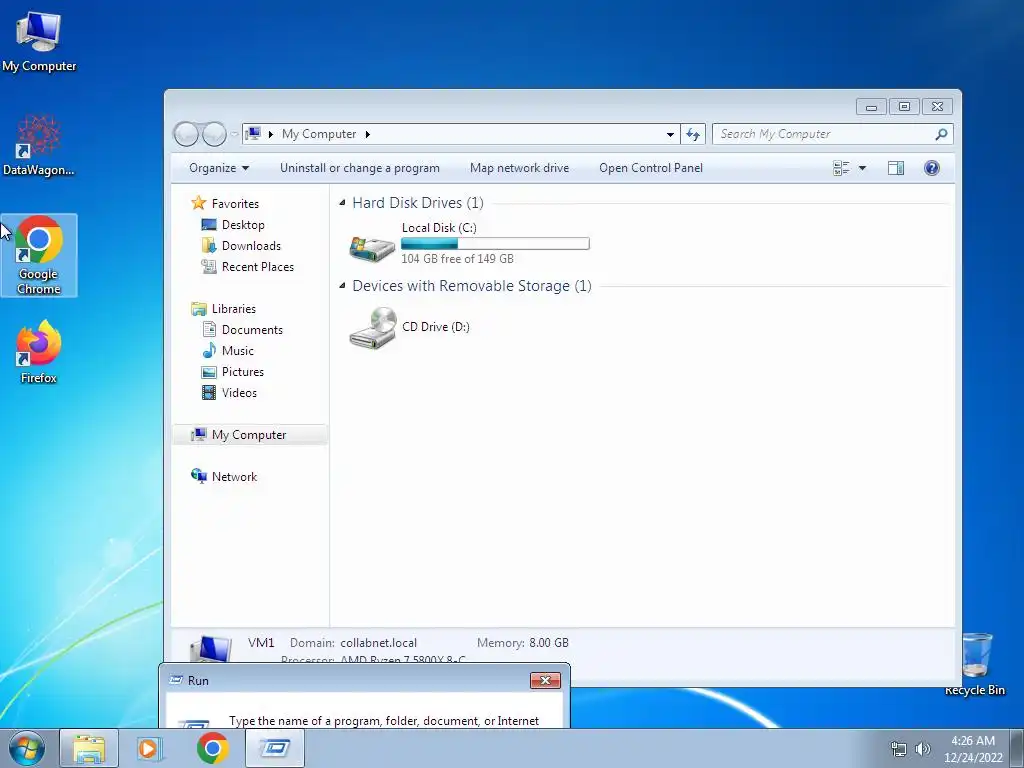Close the Run dialog
The width and height of the screenshot is (1024, 768).
pos(545,680)
